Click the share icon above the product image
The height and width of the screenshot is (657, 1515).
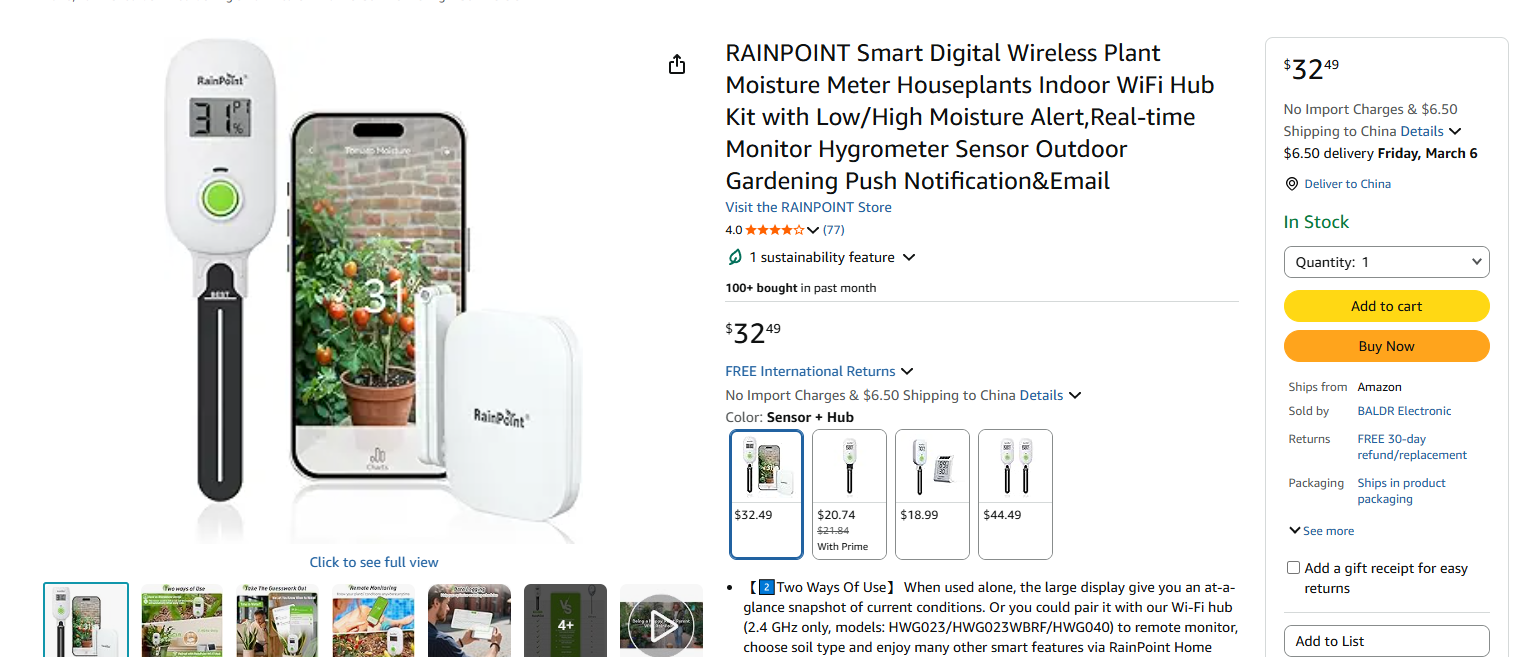point(677,65)
